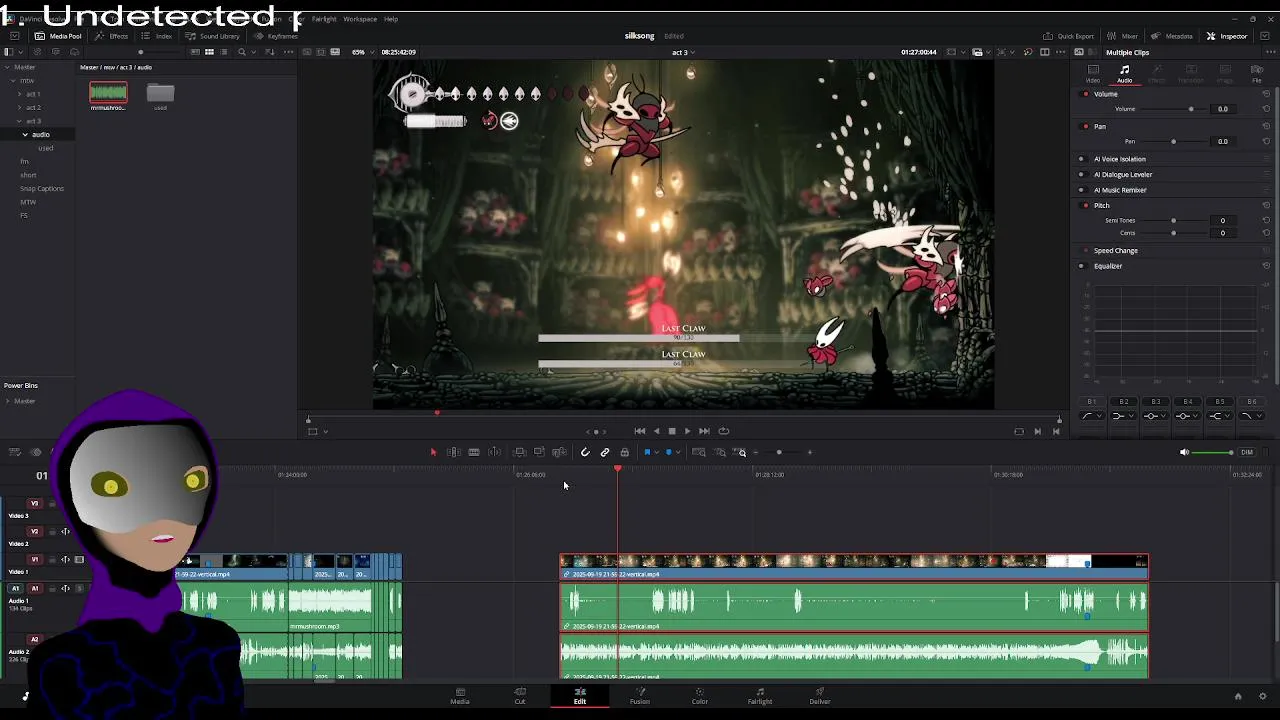The image size is (1280, 720).
Task: Choose the Selection mode arrow tool
Action: (433, 452)
